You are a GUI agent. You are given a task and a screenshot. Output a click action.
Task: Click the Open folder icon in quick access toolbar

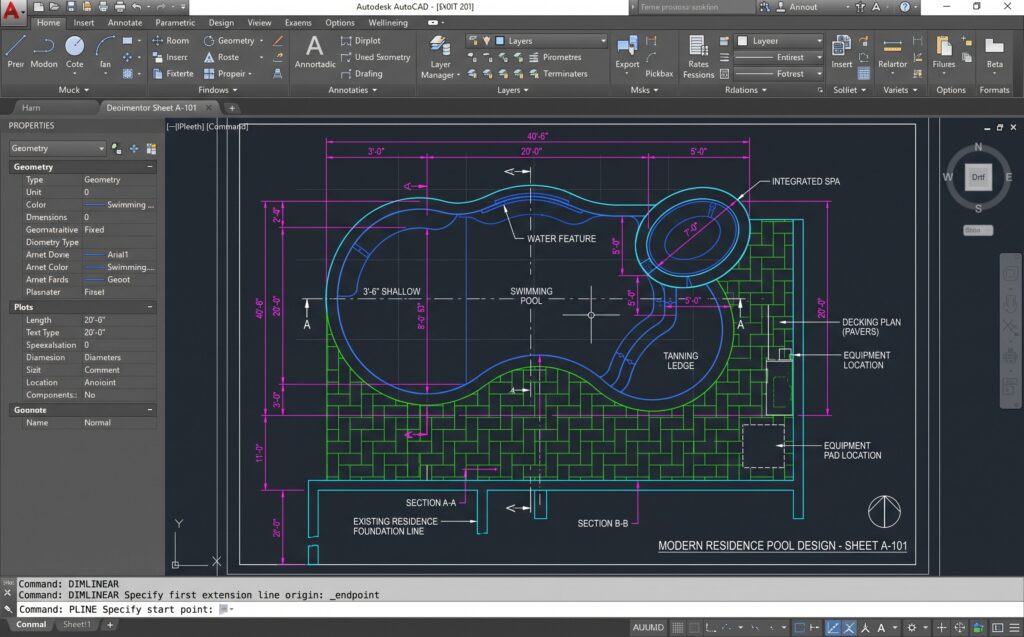coord(55,7)
